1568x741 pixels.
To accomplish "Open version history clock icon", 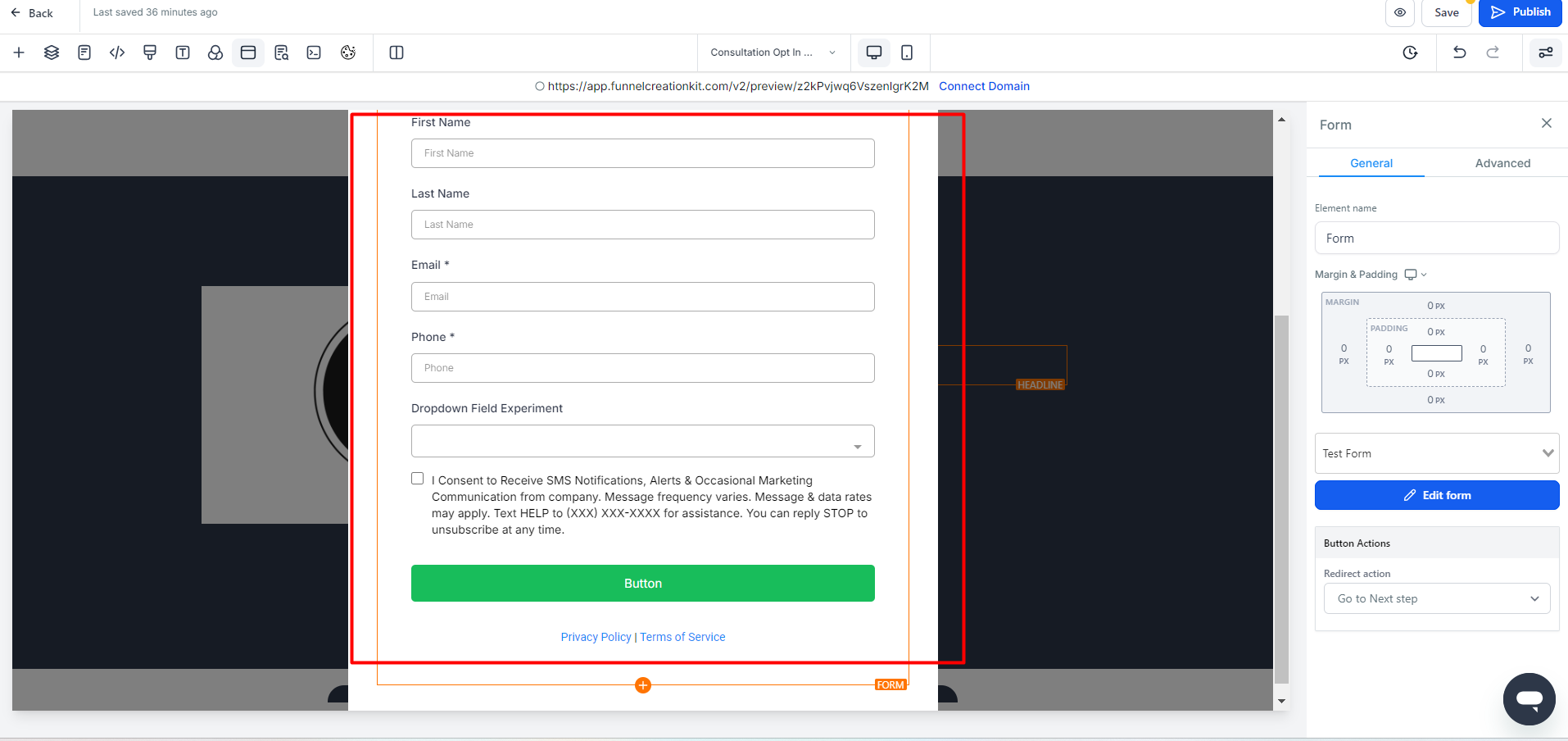I will (1410, 52).
